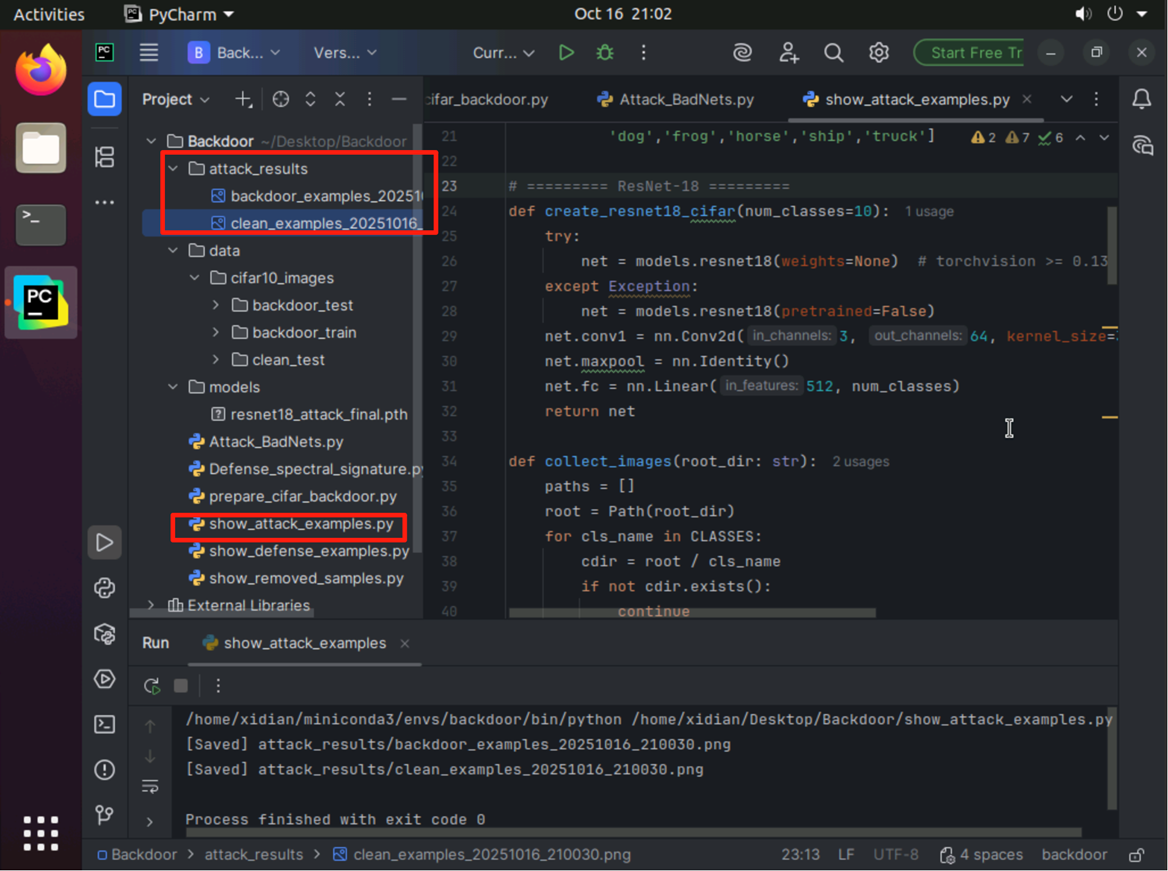This screenshot has width=1168, height=871.
Task: Toggle Project tool window folder icon
Action: (105, 99)
